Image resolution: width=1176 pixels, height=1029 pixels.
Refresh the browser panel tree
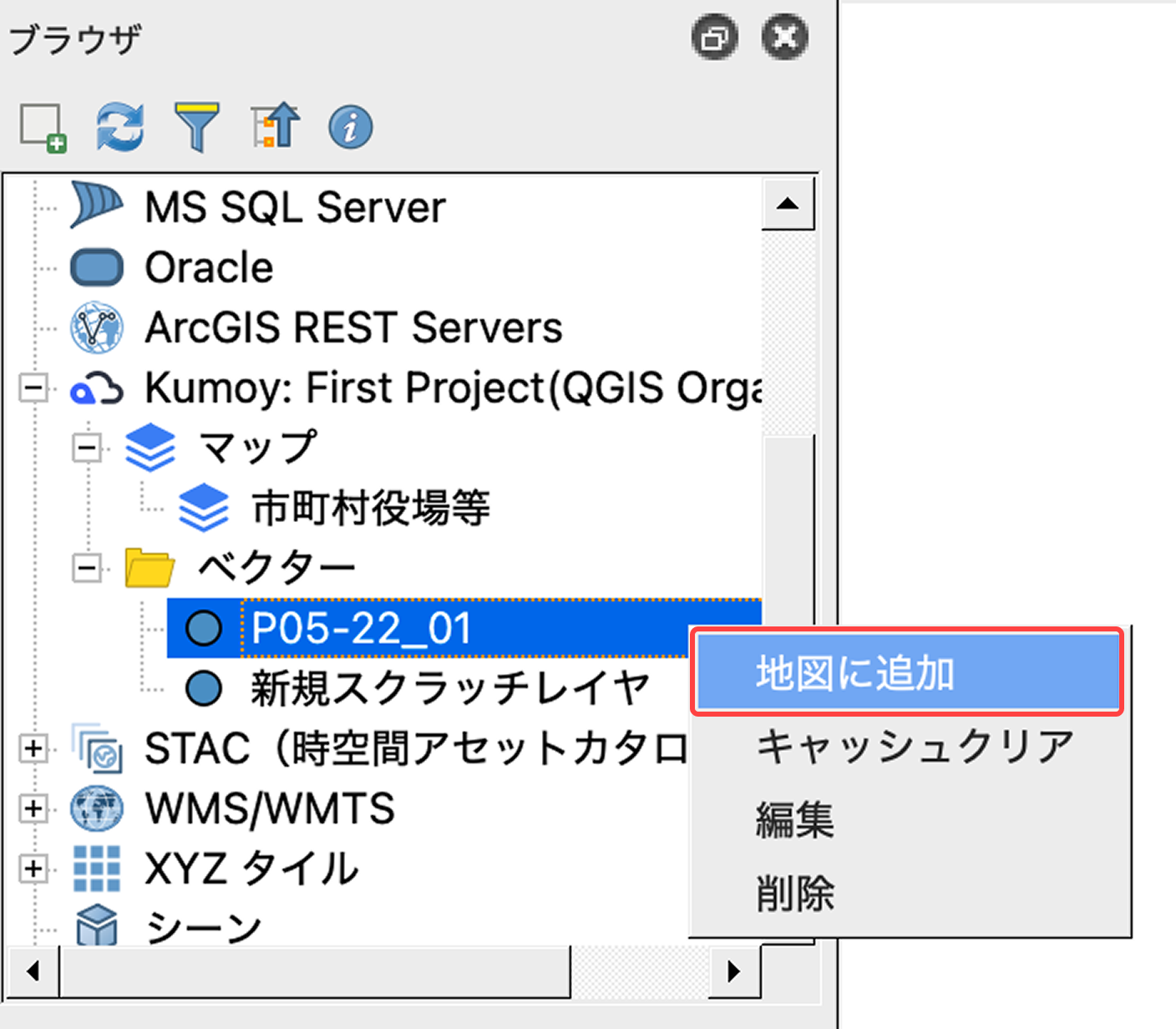[x=119, y=128]
